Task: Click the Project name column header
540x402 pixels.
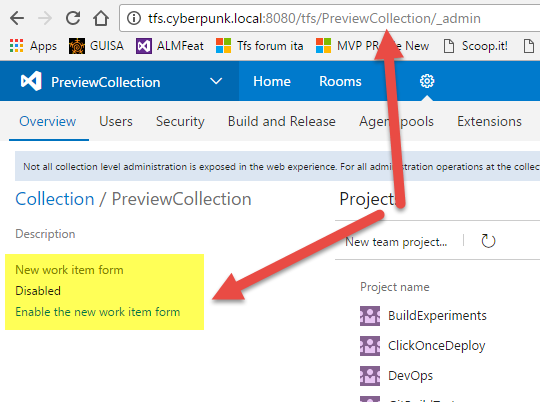Action: click(395, 287)
